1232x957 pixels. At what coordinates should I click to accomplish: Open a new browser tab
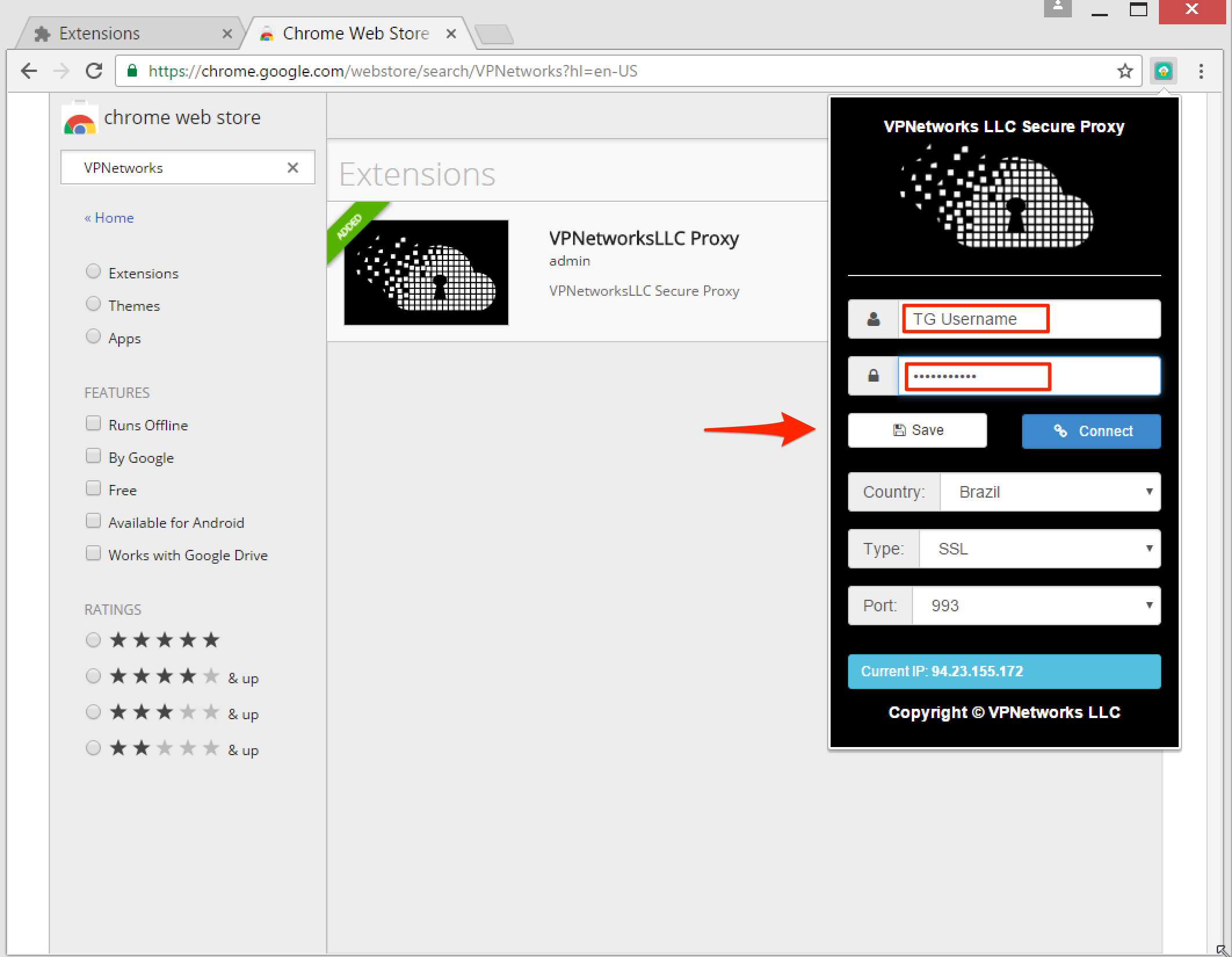tap(494, 34)
